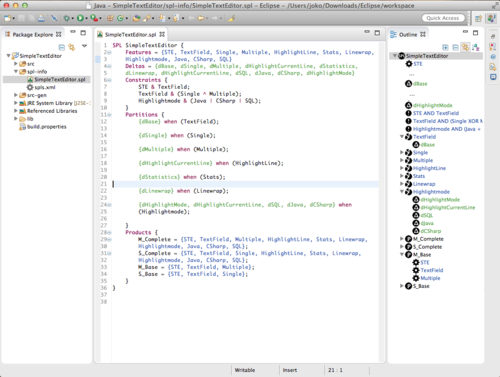
Task: Click the Skip All Breakpoints icon
Action: [x=54, y=18]
